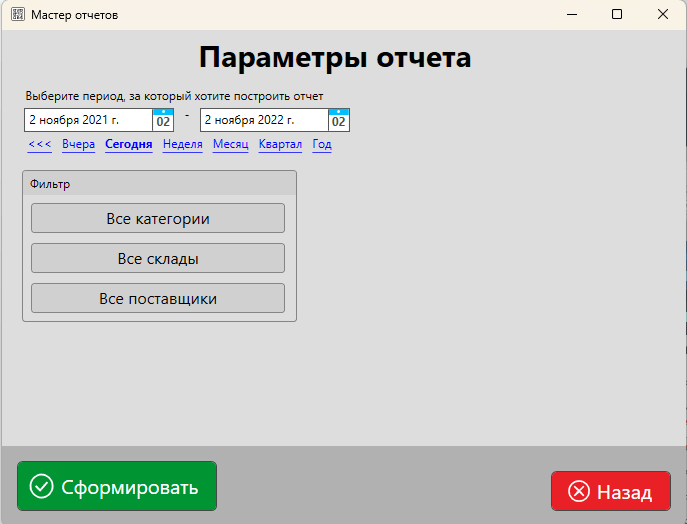Screen dimensions: 687x524
Task: Click the end date field '2 ноября 2022 г.'
Action: coord(263,120)
